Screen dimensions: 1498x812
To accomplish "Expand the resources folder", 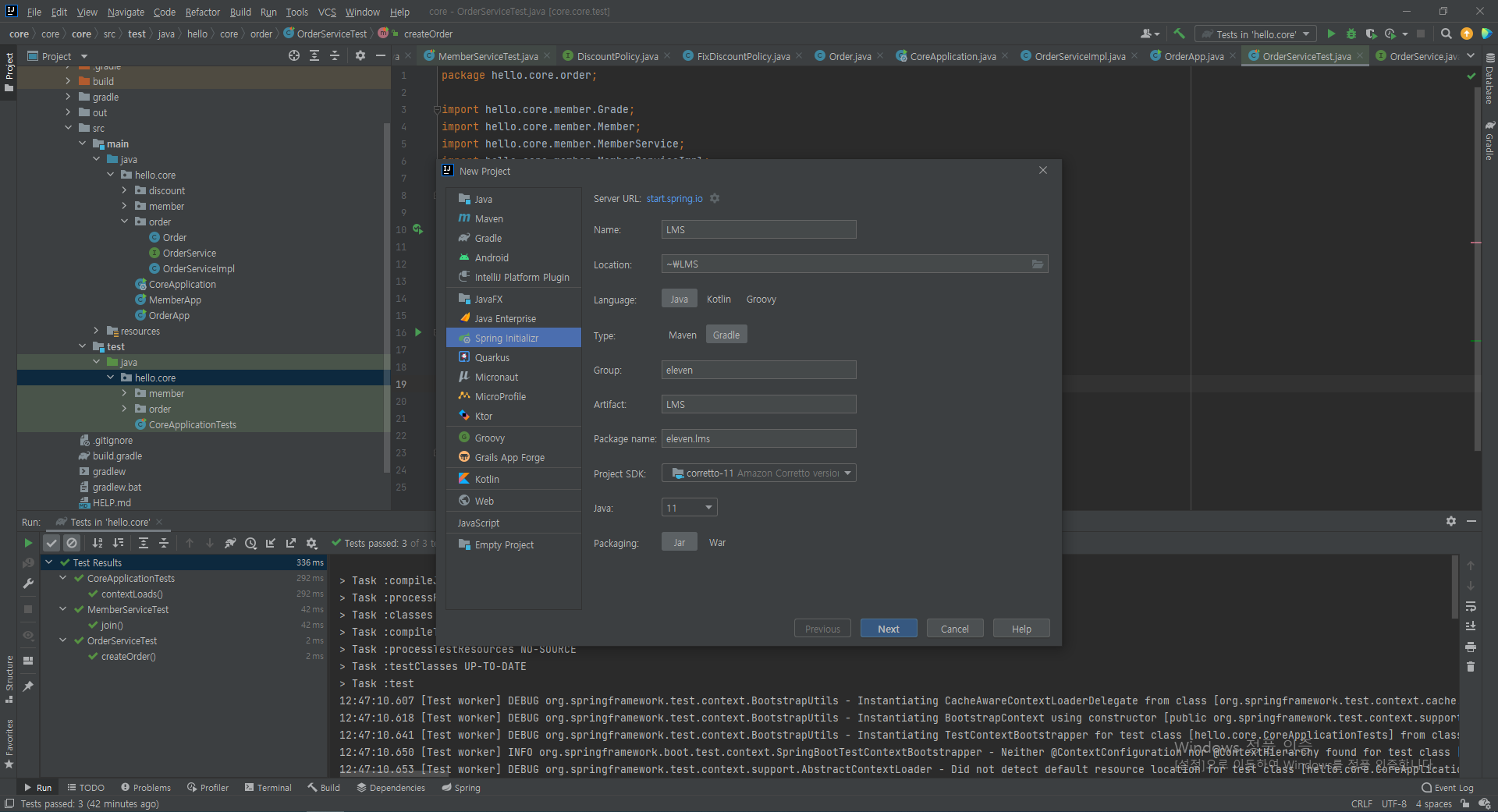I will [x=96, y=331].
